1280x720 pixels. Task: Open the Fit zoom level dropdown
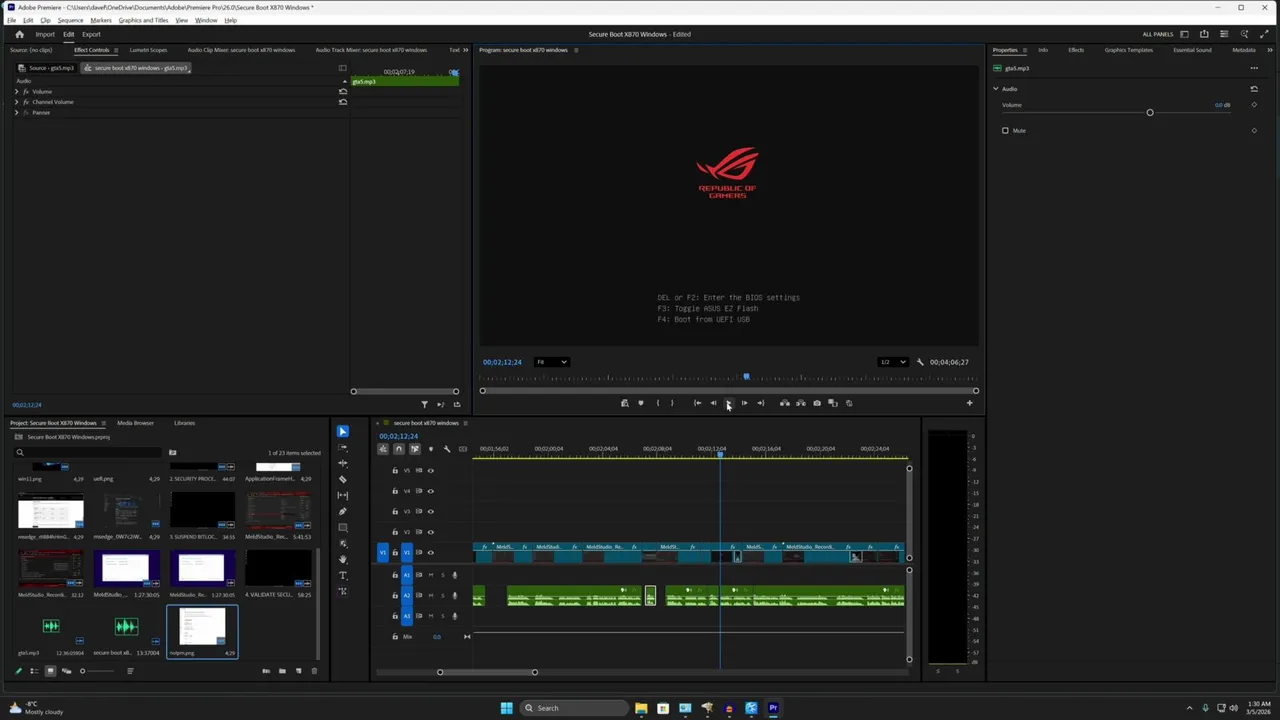pos(551,362)
